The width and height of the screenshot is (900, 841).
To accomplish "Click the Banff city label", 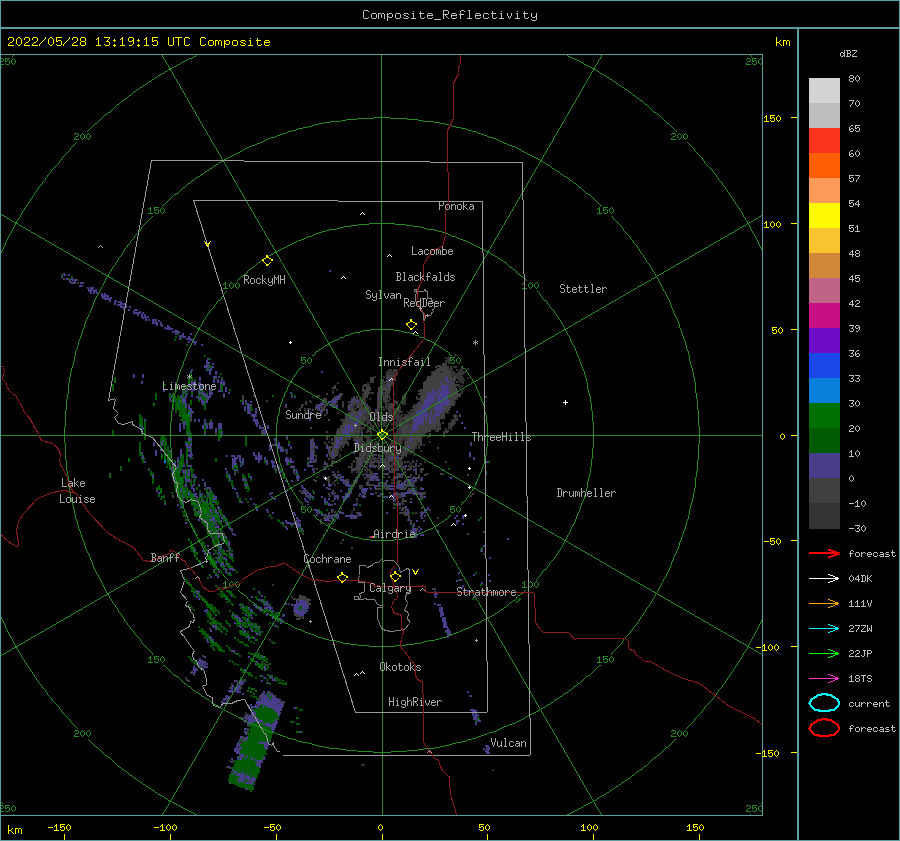I will [165, 557].
